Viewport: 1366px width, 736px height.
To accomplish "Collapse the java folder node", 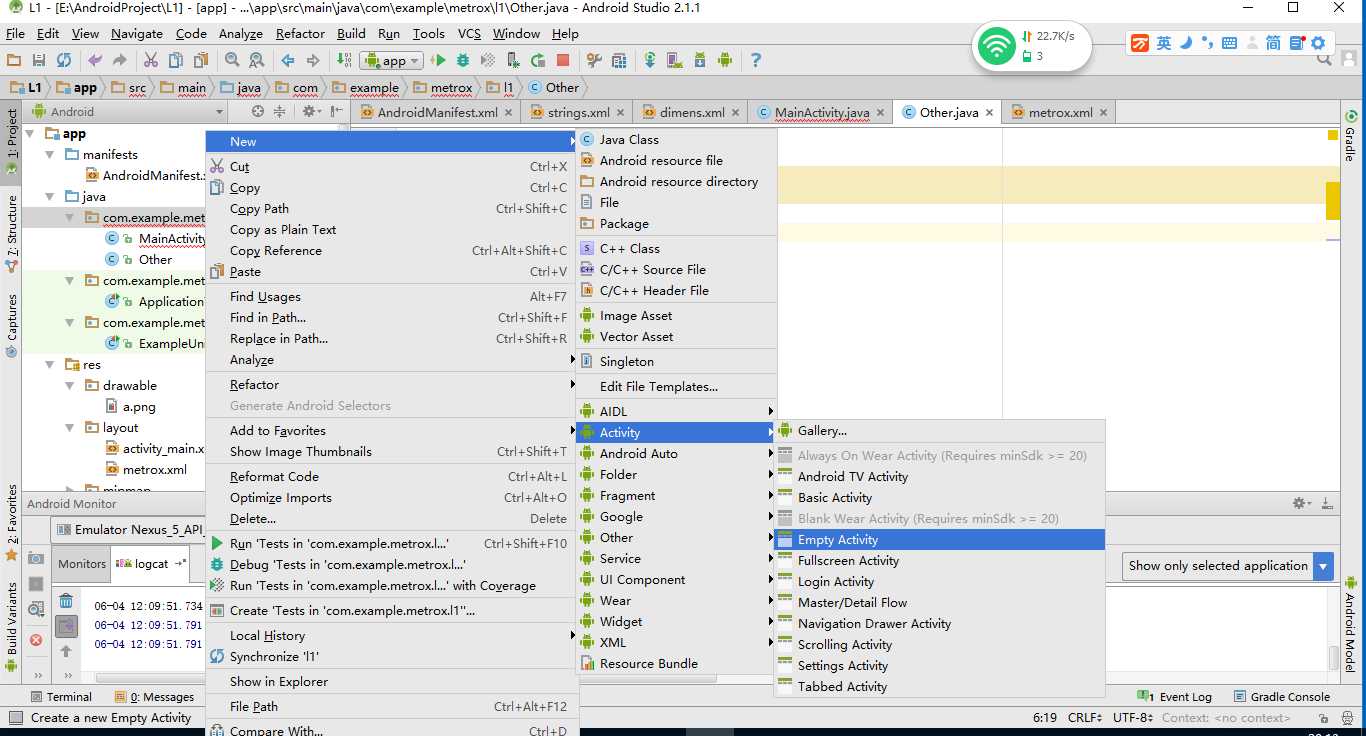I will click(x=50, y=196).
